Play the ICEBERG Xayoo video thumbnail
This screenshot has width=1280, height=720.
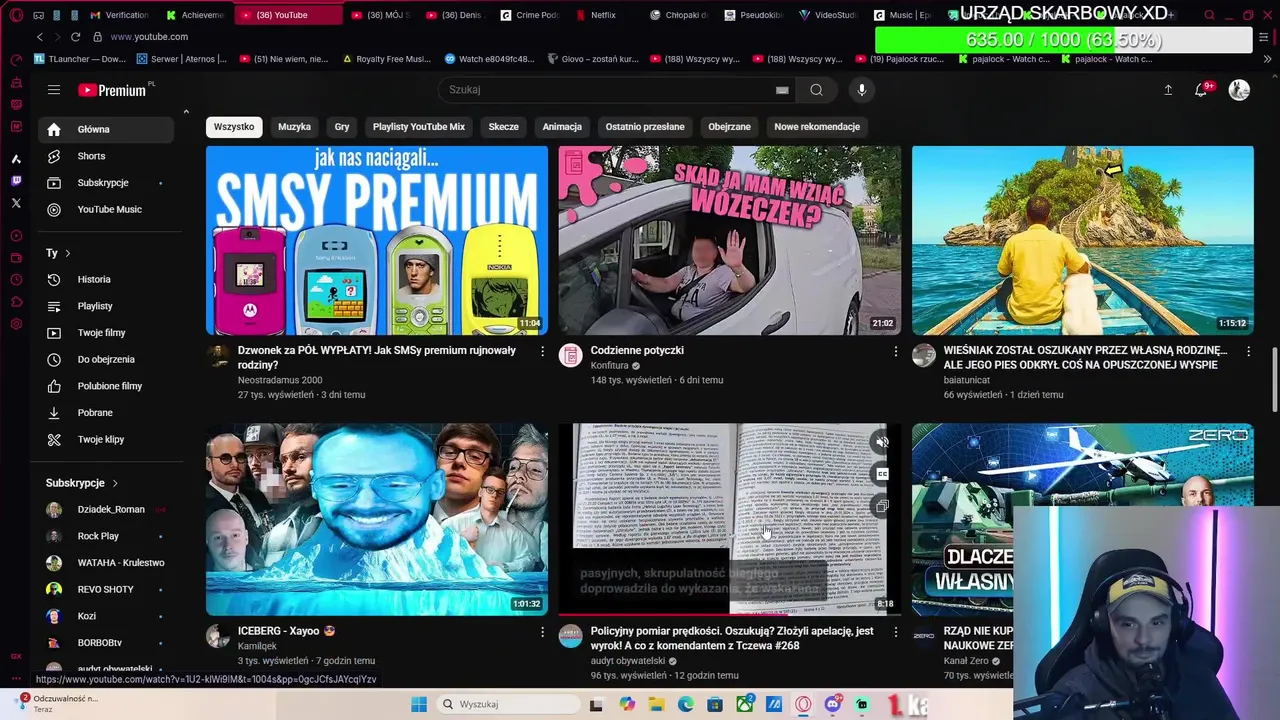coord(377,519)
